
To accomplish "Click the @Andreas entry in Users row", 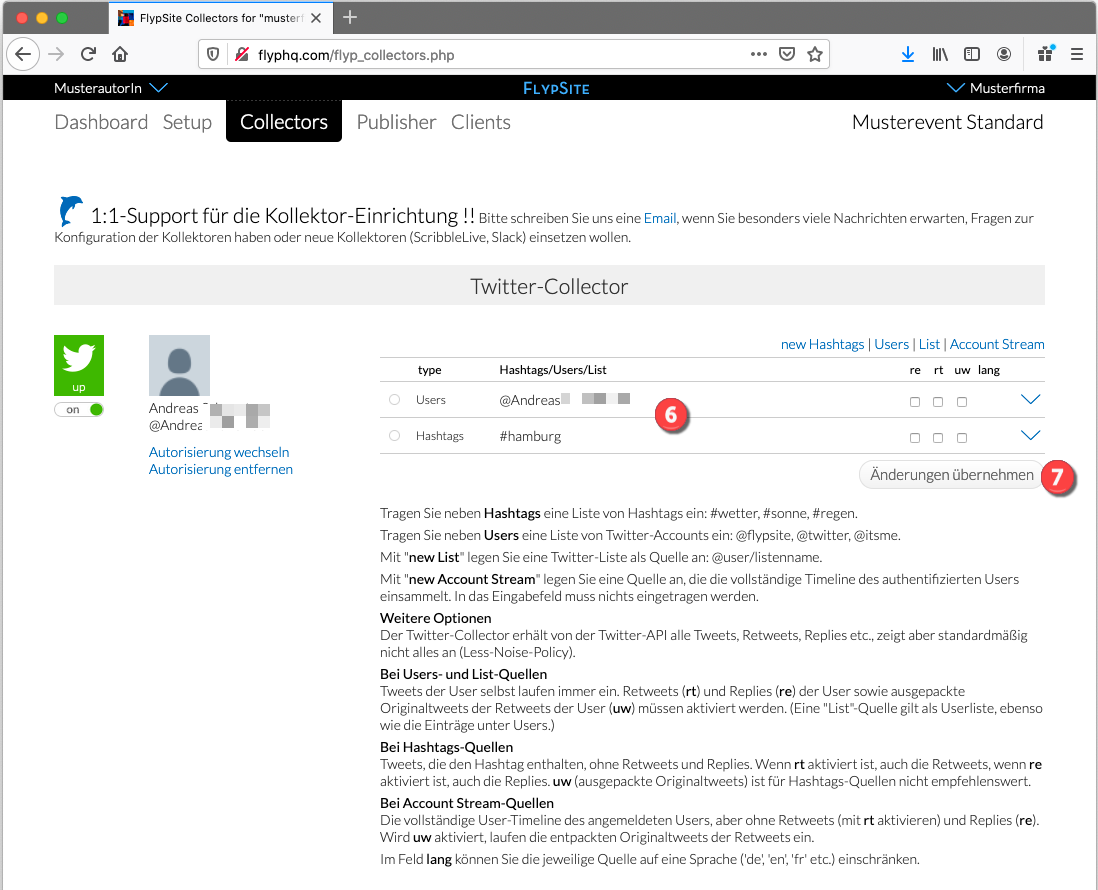I will pyautogui.click(x=564, y=400).
